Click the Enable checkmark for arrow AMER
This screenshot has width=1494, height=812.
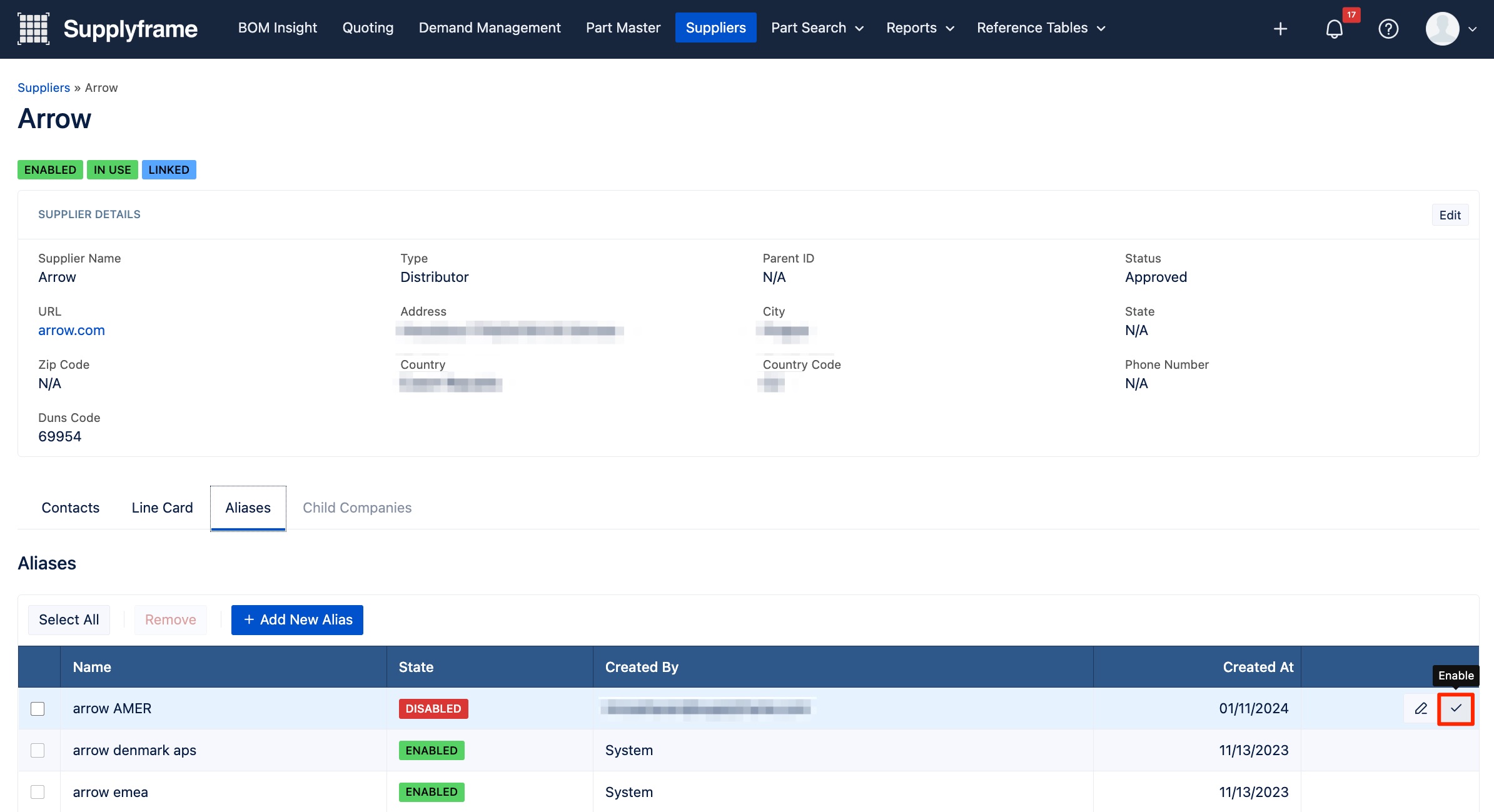point(1456,708)
